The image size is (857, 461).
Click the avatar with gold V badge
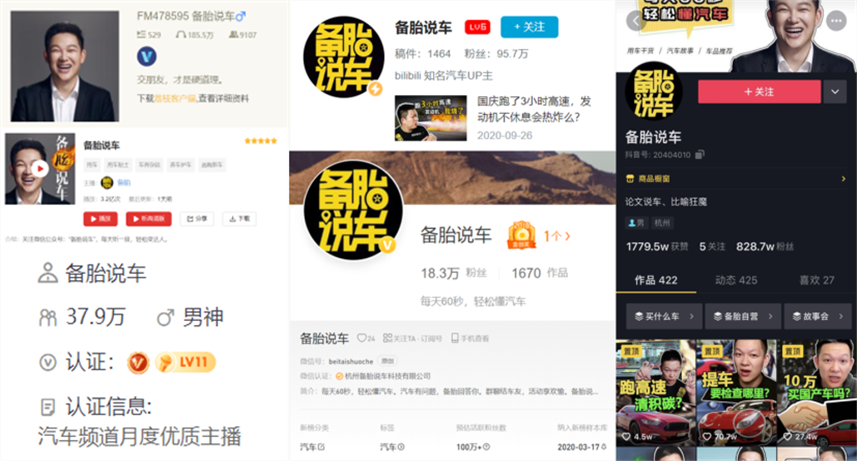pos(353,210)
